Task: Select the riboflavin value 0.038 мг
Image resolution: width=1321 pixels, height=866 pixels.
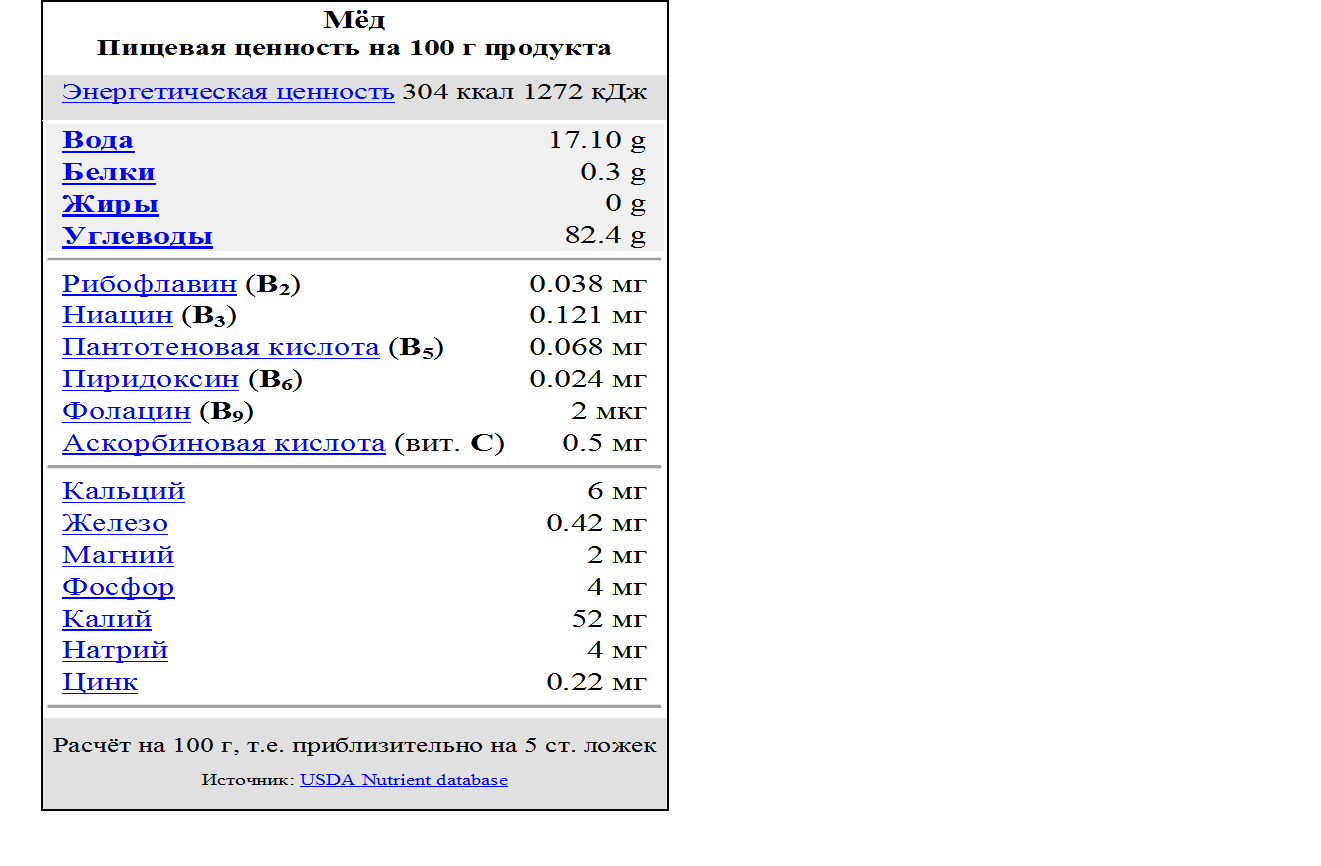Action: (588, 284)
